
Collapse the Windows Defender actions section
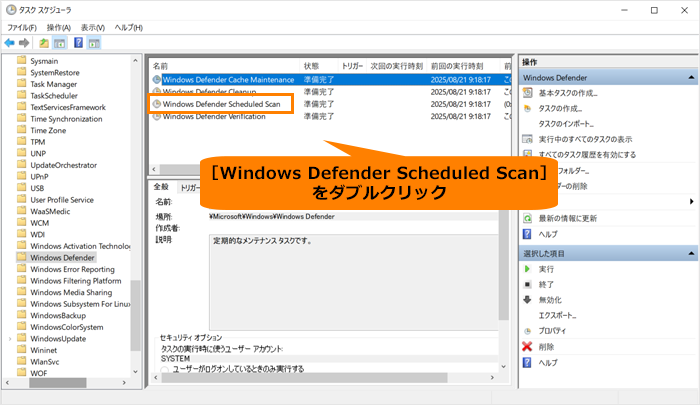tap(691, 78)
